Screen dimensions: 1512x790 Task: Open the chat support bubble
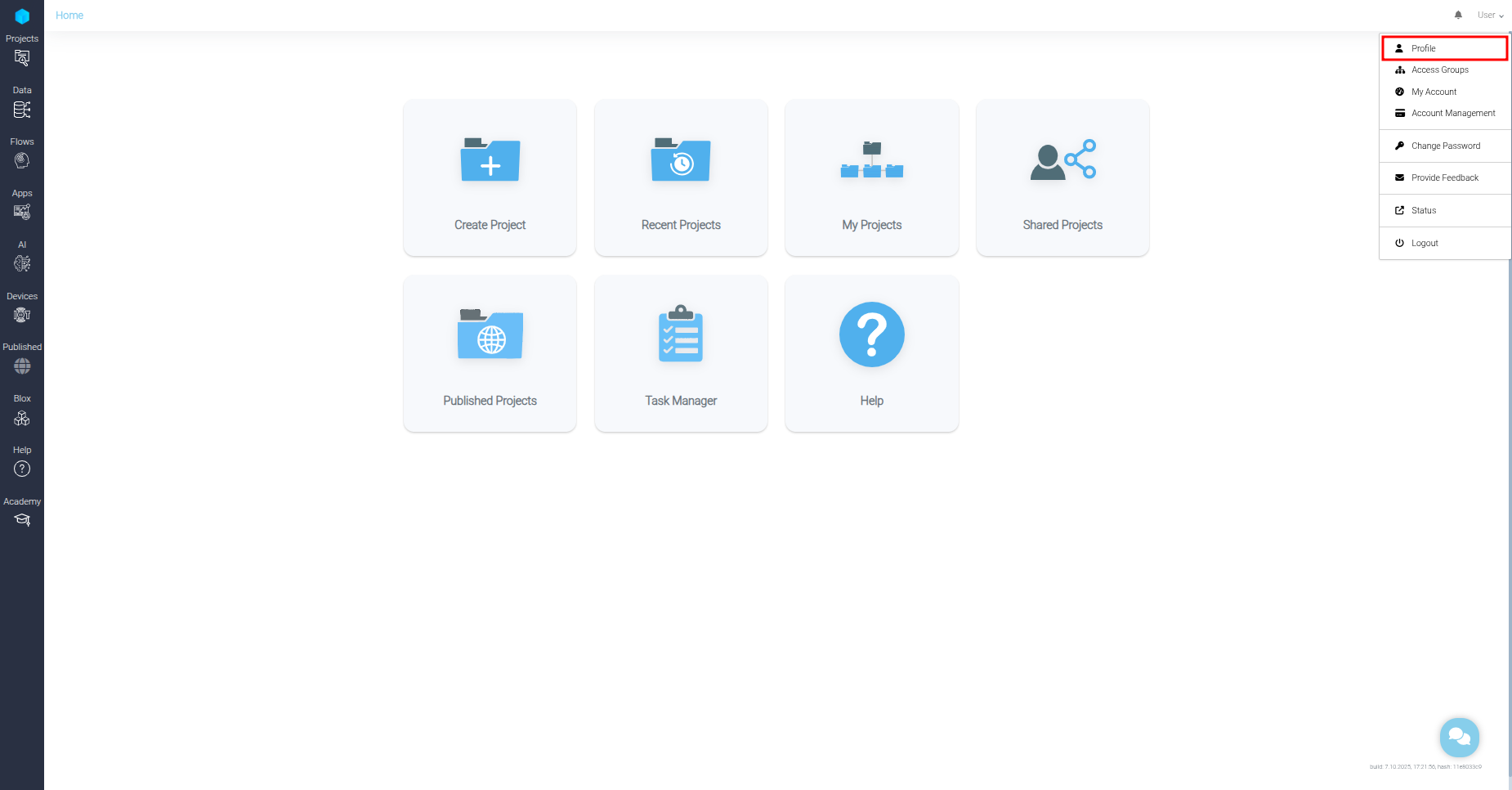pyautogui.click(x=1460, y=737)
